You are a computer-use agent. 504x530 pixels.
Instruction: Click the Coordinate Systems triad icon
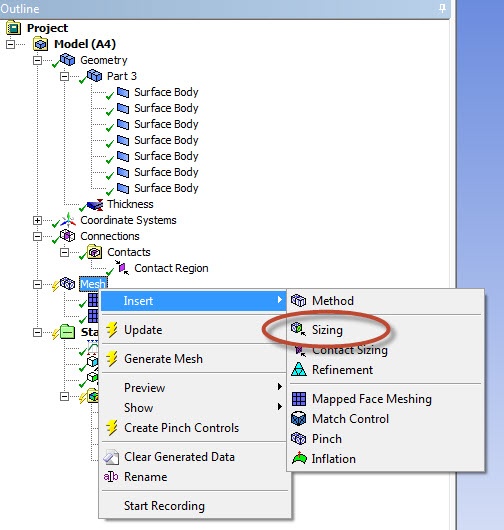(x=68, y=220)
